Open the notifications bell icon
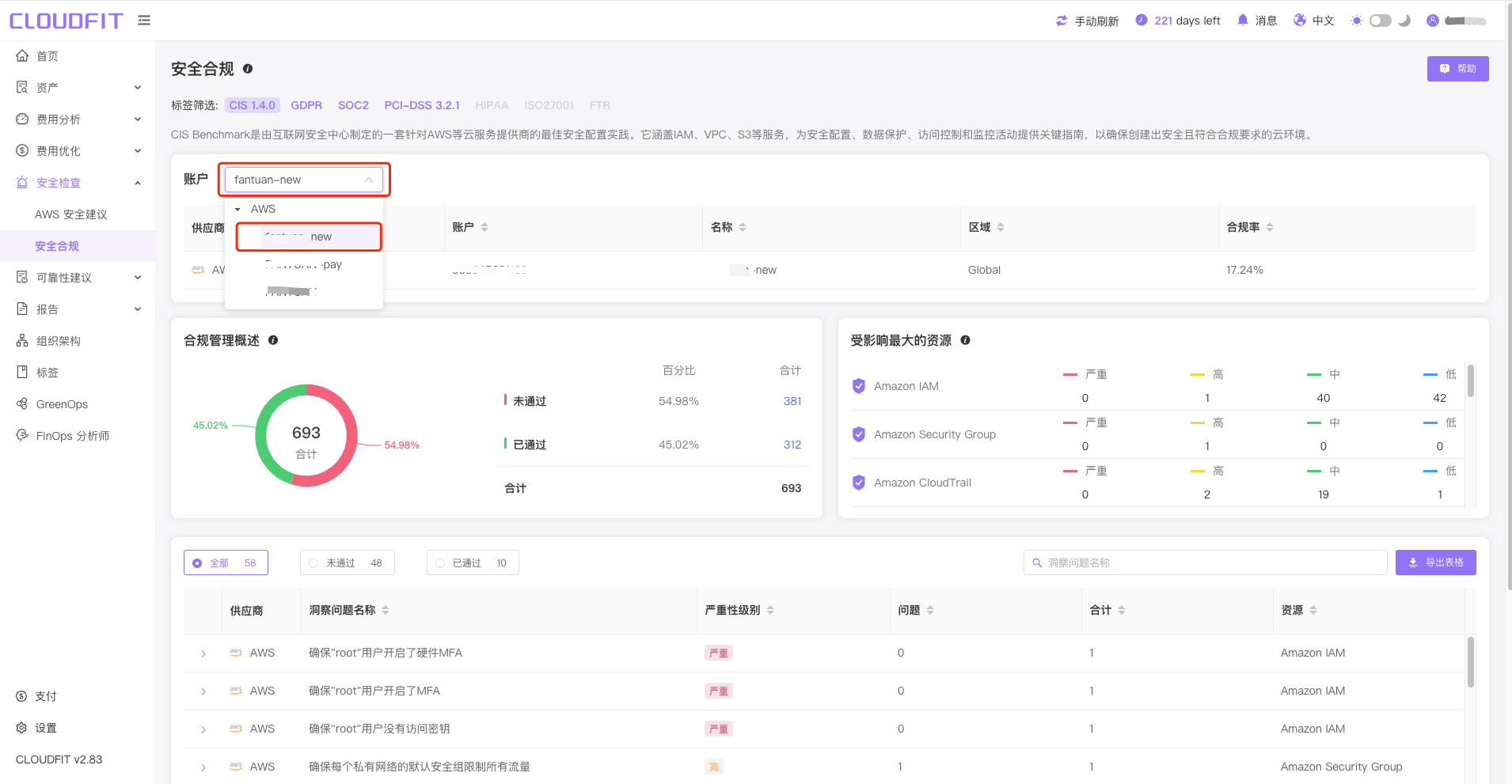1512x784 pixels. click(1243, 20)
